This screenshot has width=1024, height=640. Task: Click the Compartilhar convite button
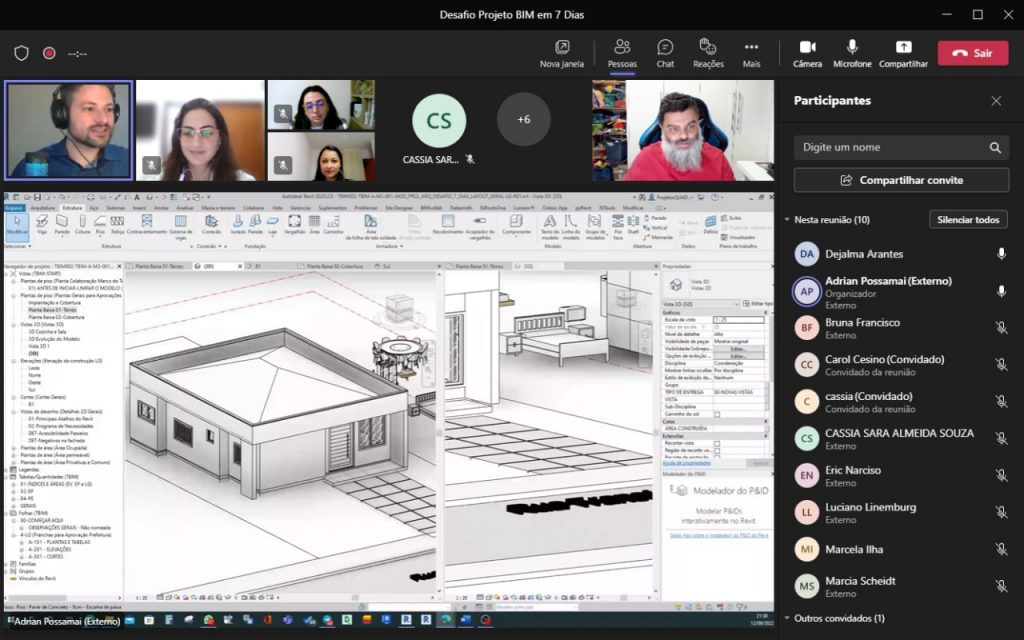point(901,180)
